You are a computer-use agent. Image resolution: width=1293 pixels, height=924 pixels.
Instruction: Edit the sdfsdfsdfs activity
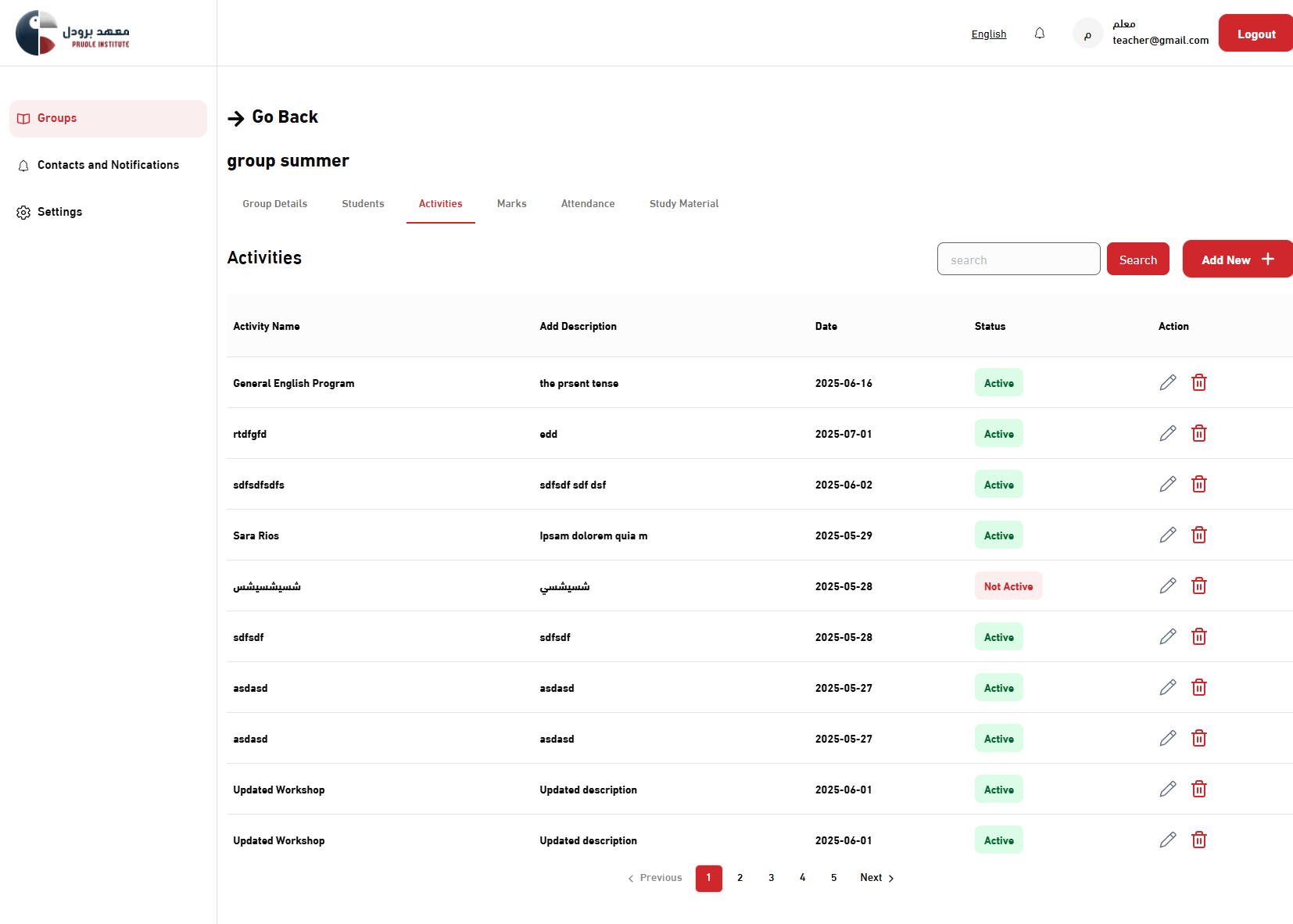tap(1167, 484)
